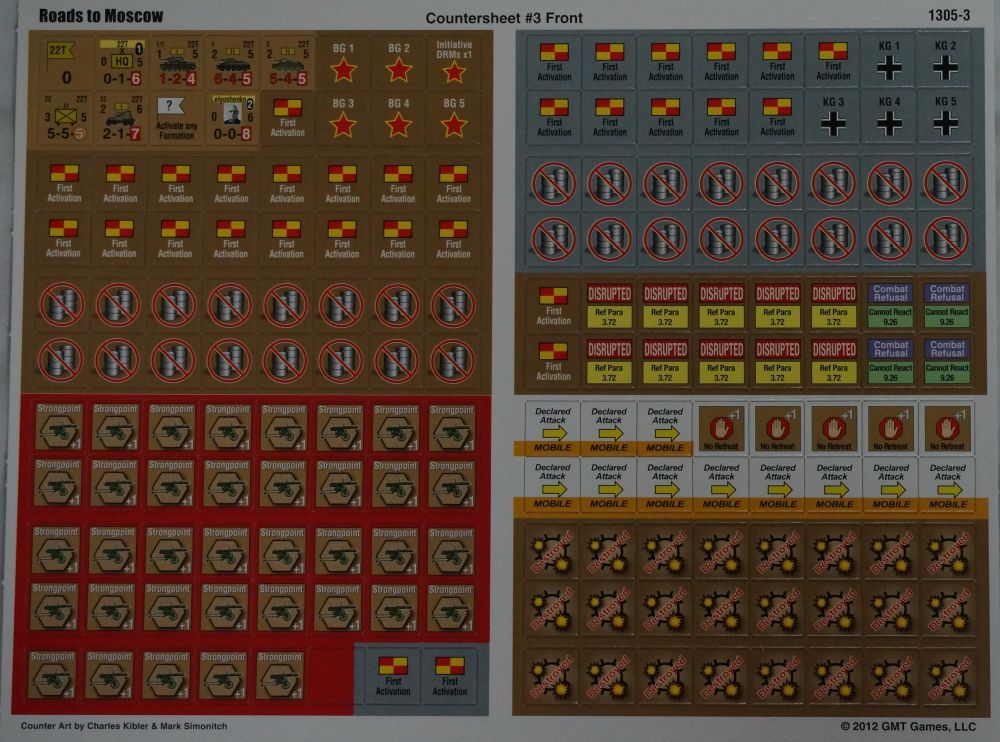Select the Activate any Formation counter
Viewport: 1000px width, 742px height.
tap(177, 118)
